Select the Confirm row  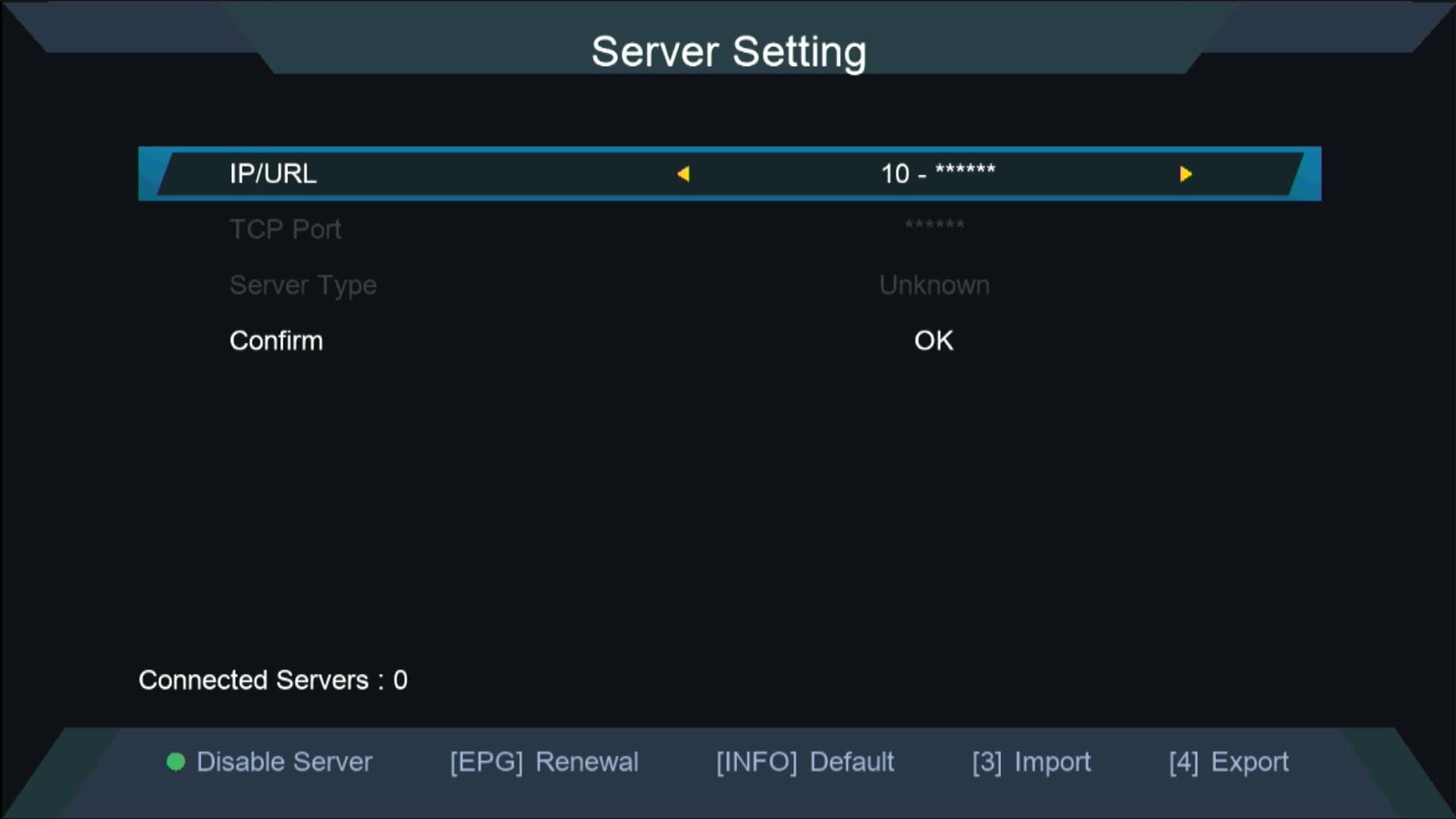click(x=276, y=340)
